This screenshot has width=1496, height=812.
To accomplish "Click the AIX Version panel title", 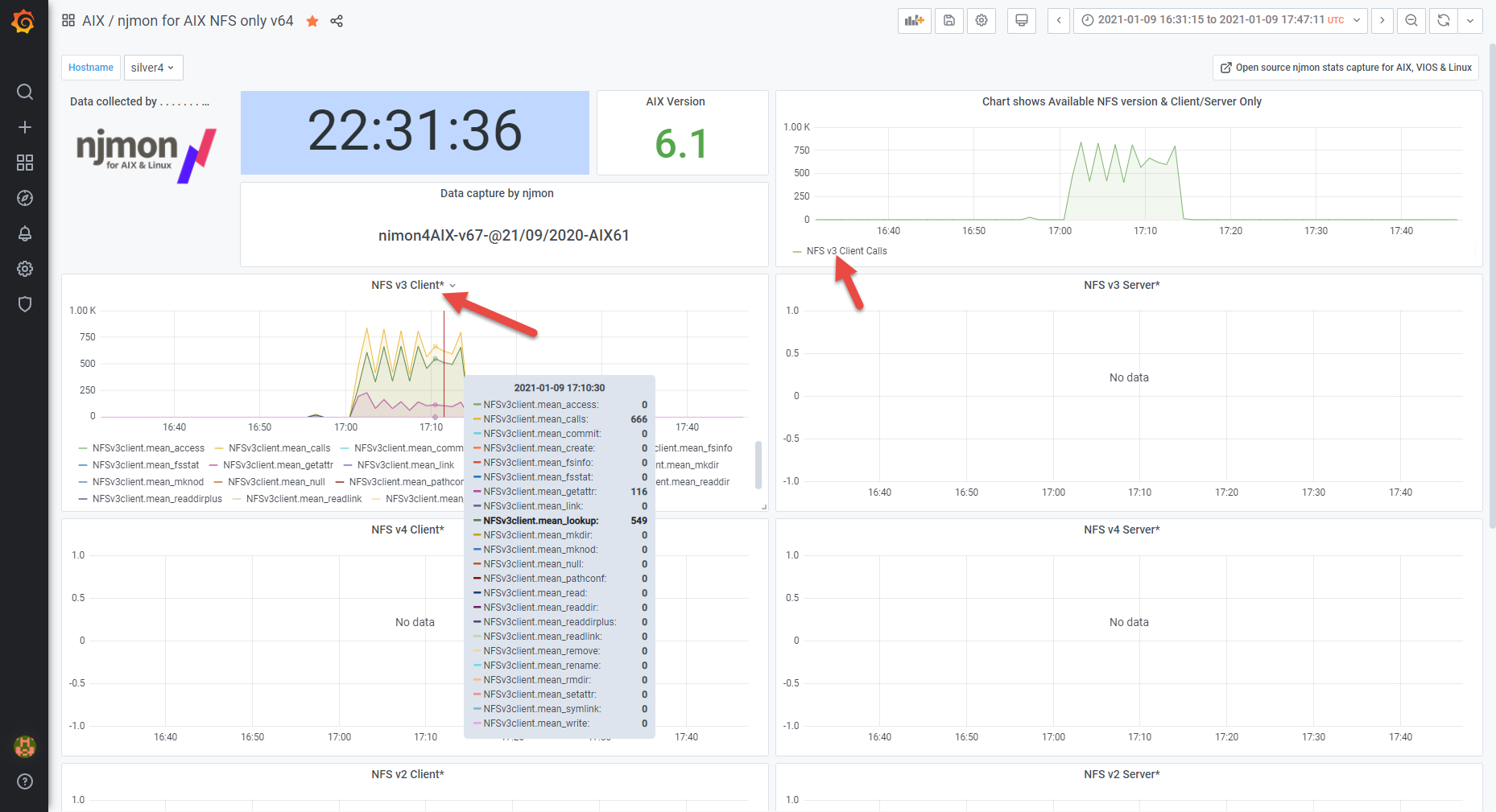I will tap(676, 101).
